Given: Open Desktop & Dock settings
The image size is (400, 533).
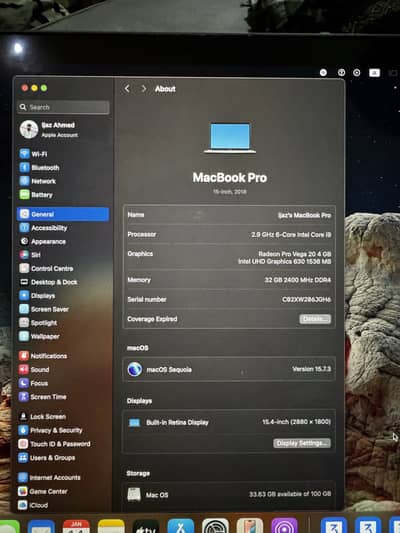Looking at the screenshot, I should [48, 282].
